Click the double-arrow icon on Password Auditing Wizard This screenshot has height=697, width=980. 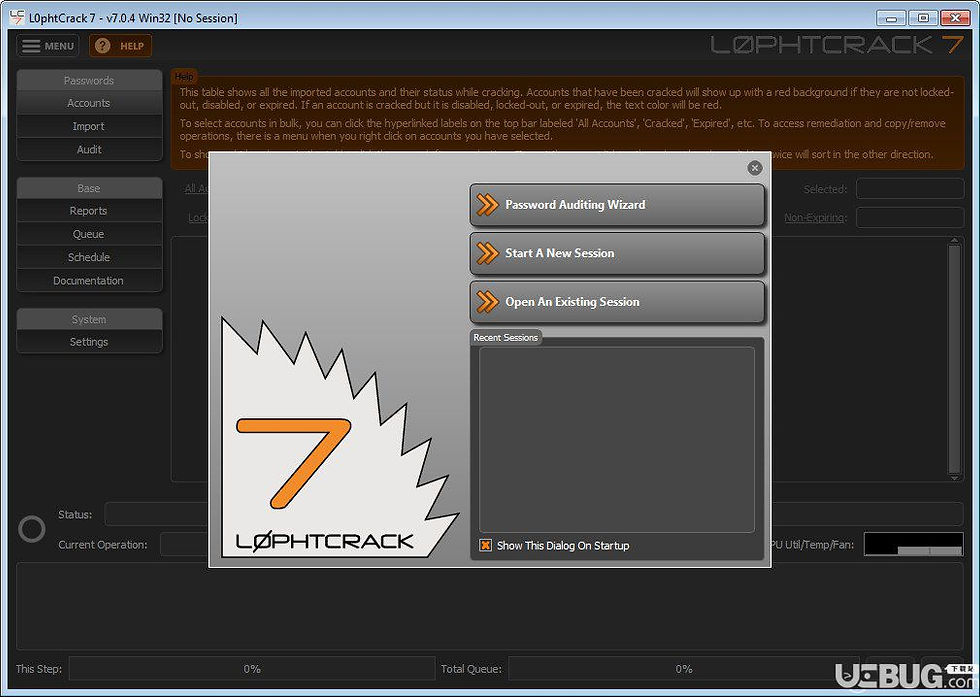(x=487, y=204)
